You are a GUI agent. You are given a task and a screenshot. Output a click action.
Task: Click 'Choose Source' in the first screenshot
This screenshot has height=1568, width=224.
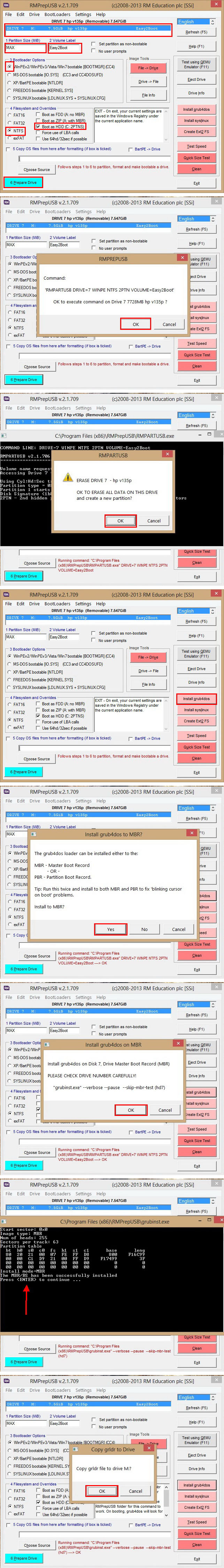click(x=37, y=170)
